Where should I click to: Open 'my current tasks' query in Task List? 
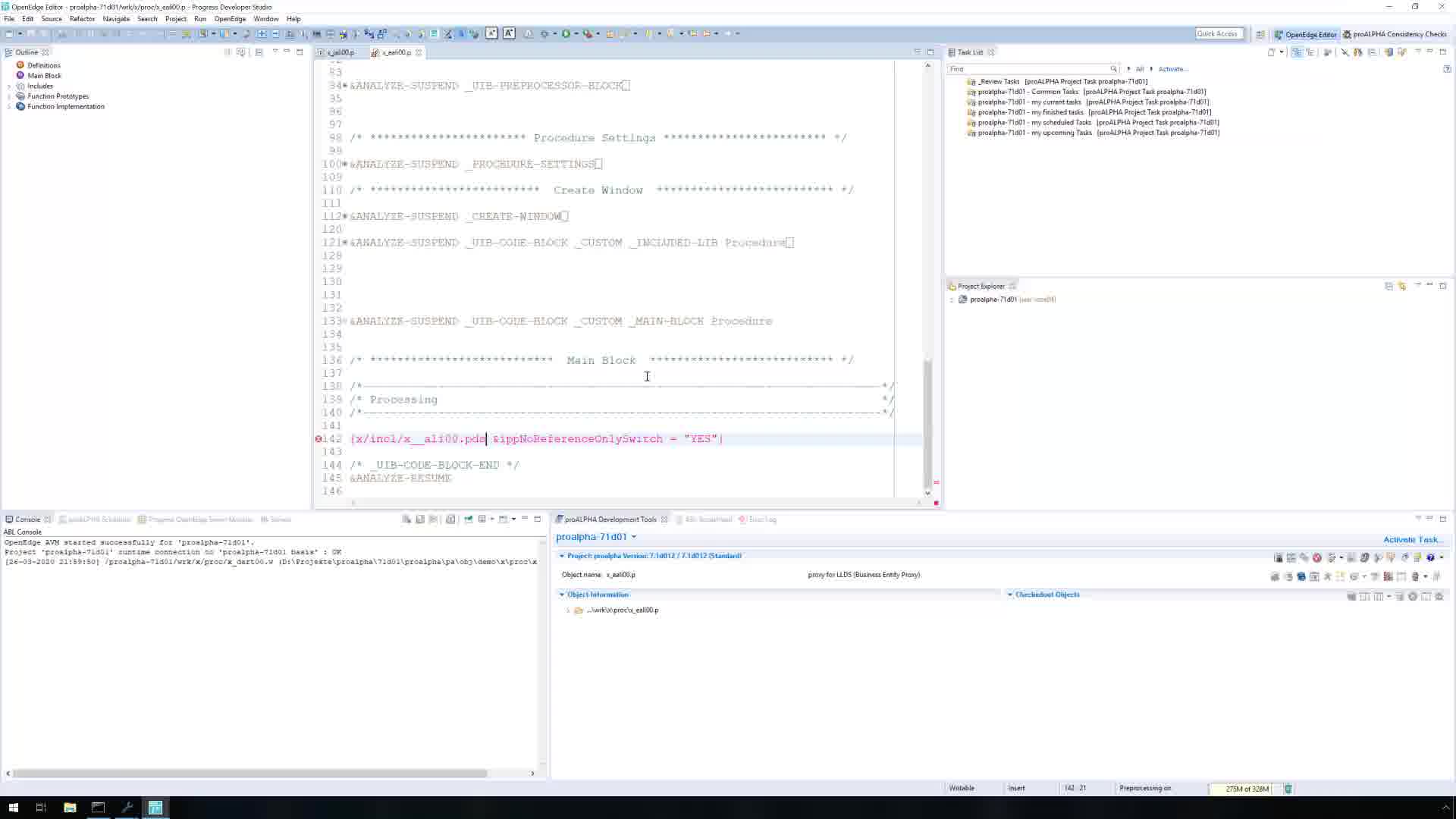click(x=1094, y=102)
